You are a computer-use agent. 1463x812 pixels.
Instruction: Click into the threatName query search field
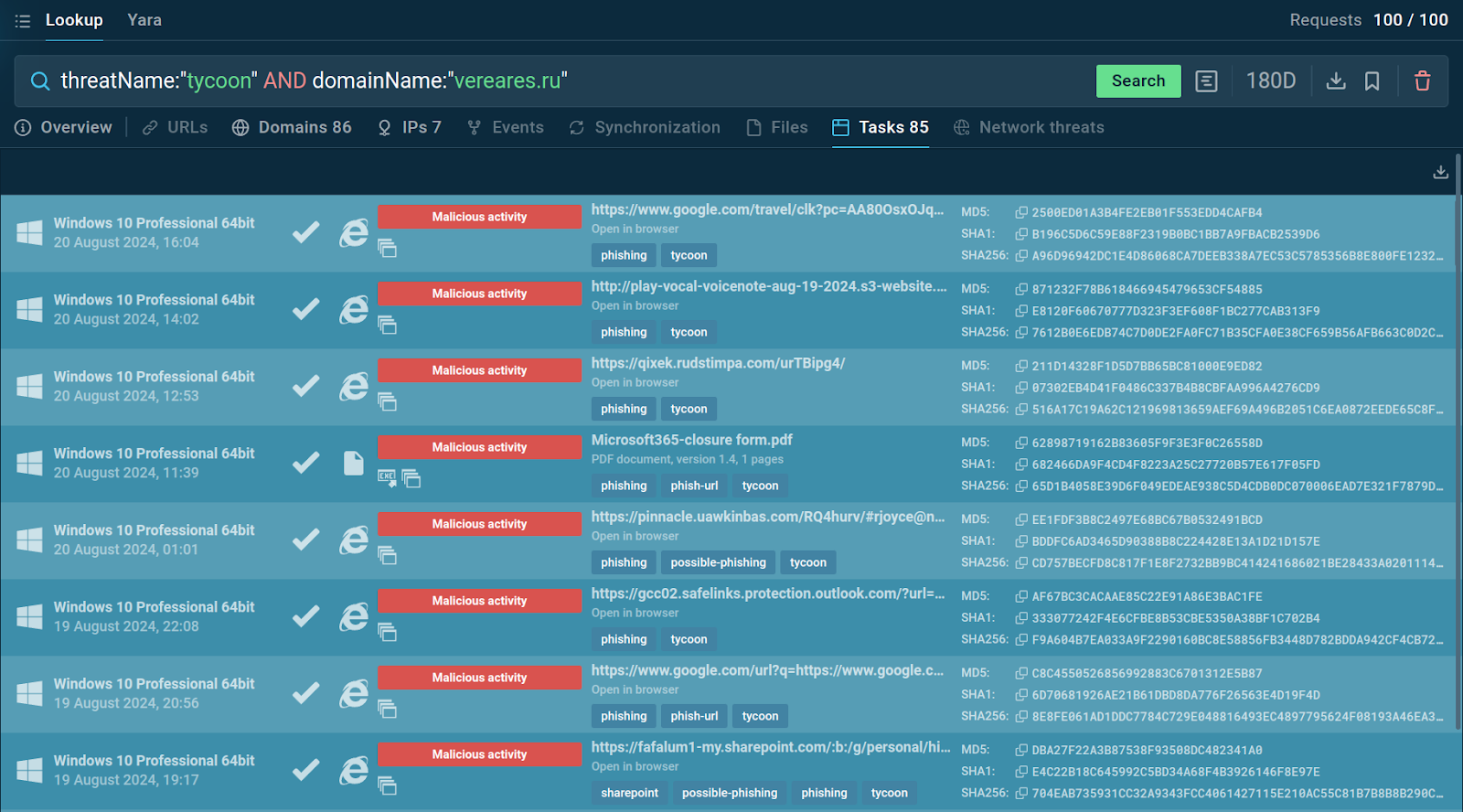tap(567, 81)
